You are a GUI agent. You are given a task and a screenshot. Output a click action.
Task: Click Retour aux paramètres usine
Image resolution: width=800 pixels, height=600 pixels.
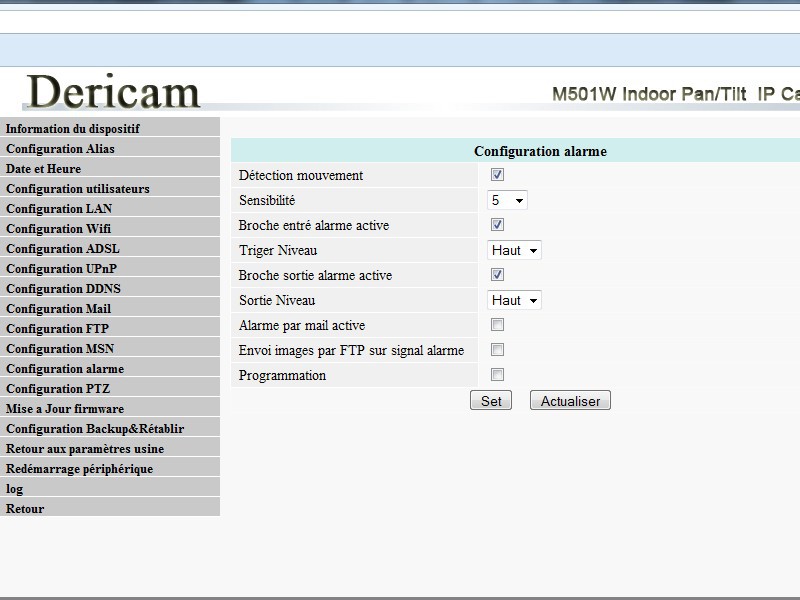click(x=110, y=447)
